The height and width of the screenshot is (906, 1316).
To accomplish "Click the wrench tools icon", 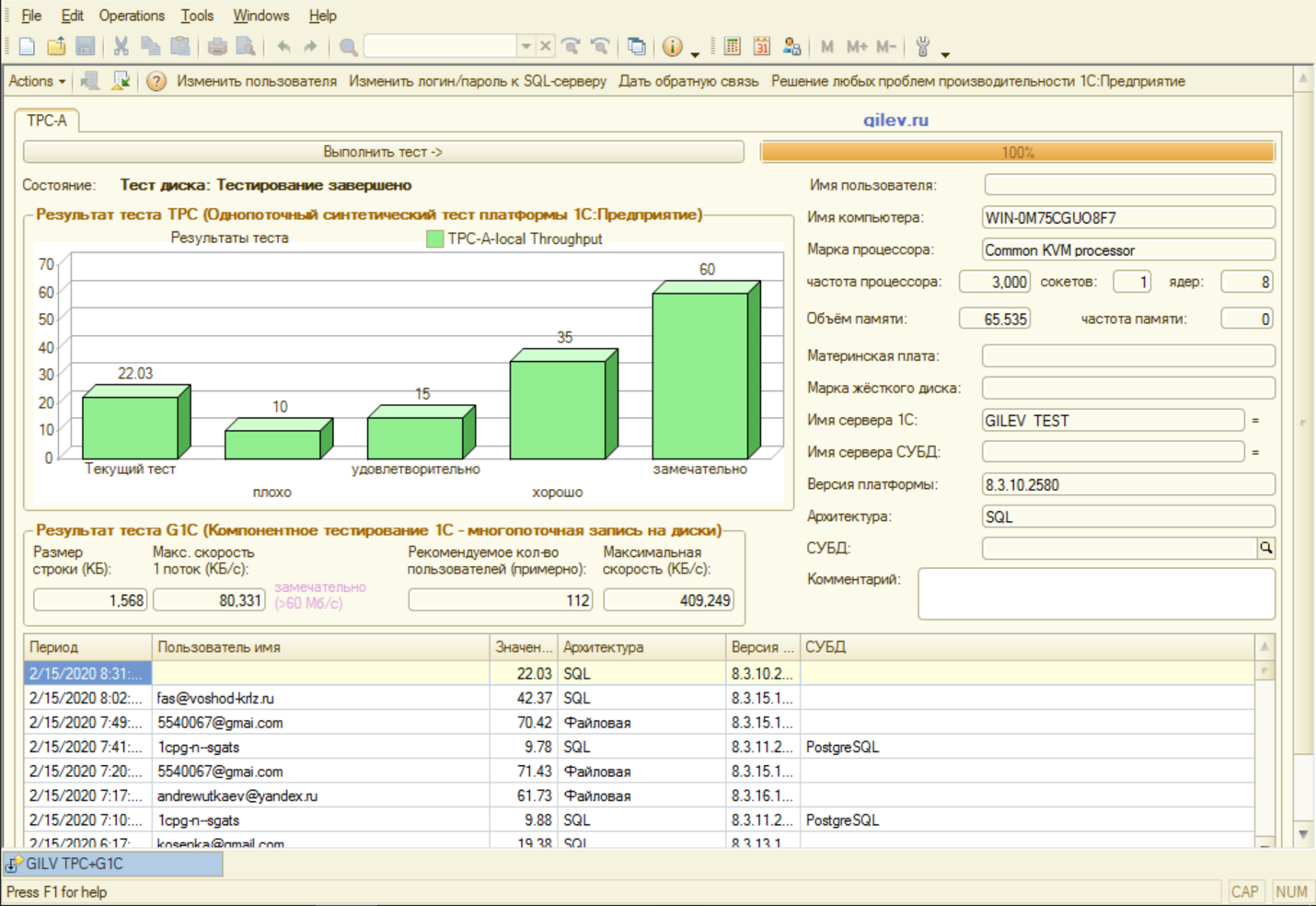I will tap(923, 46).
